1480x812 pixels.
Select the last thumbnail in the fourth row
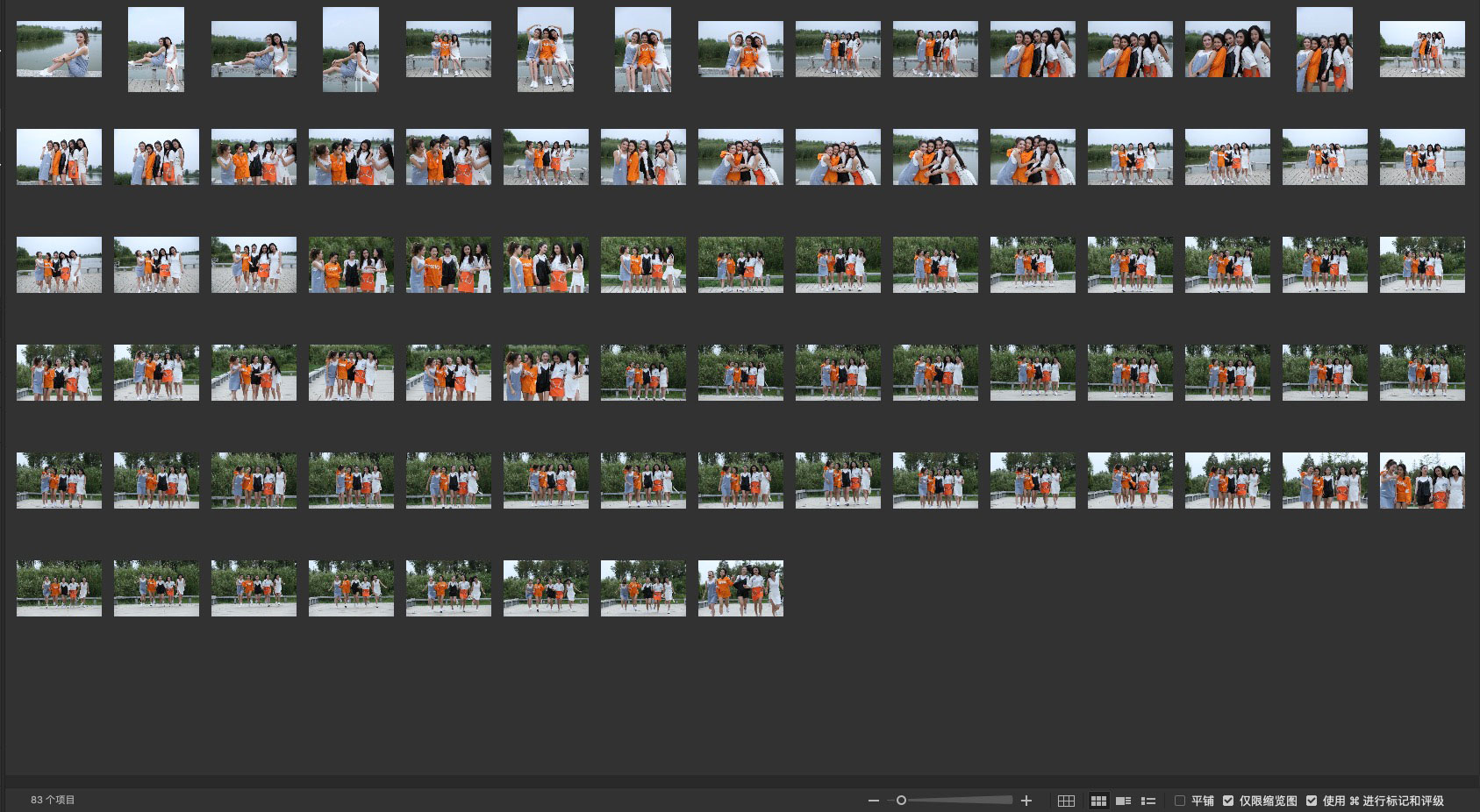pyautogui.click(x=1422, y=373)
